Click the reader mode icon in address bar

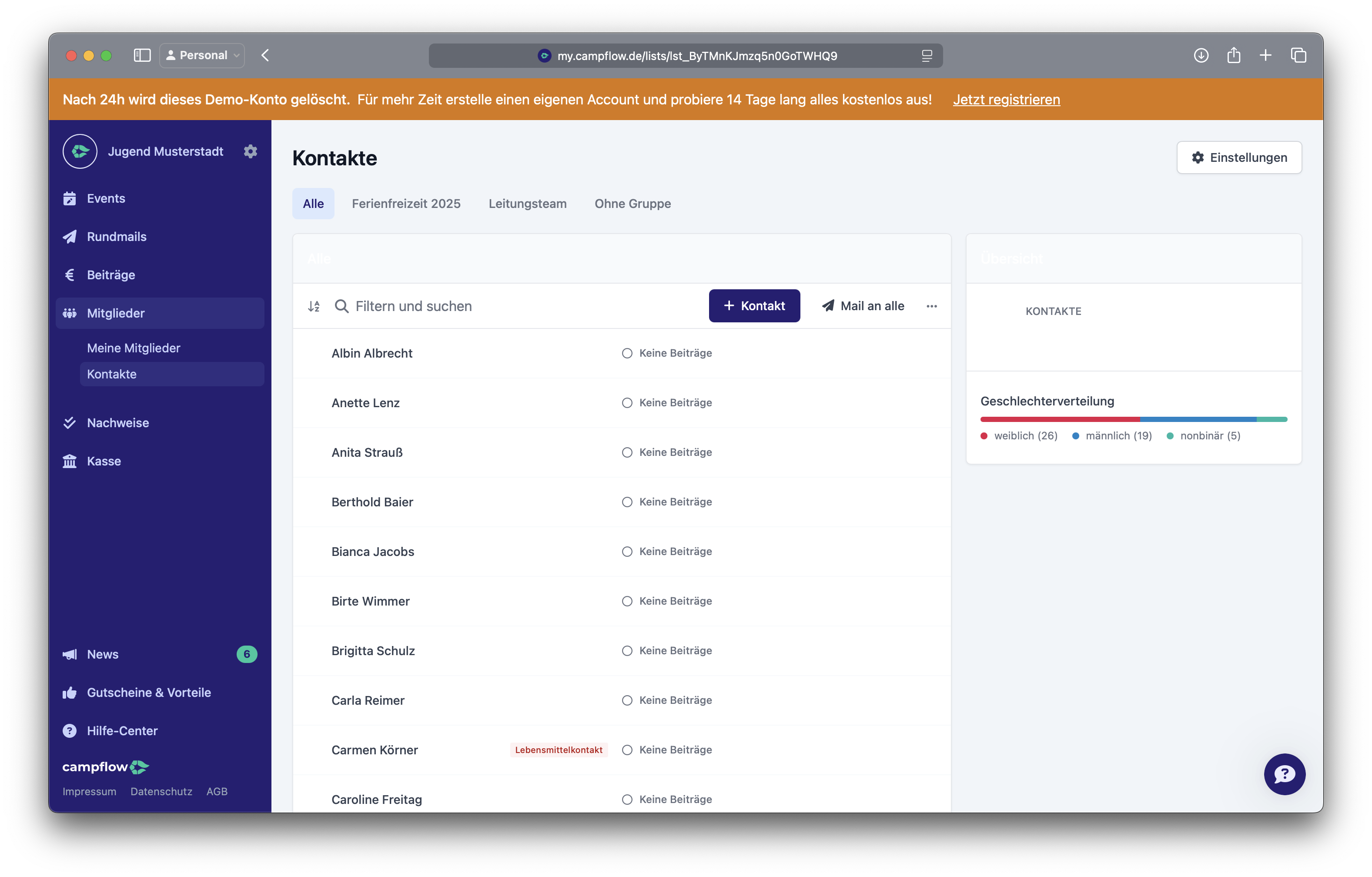coord(927,56)
